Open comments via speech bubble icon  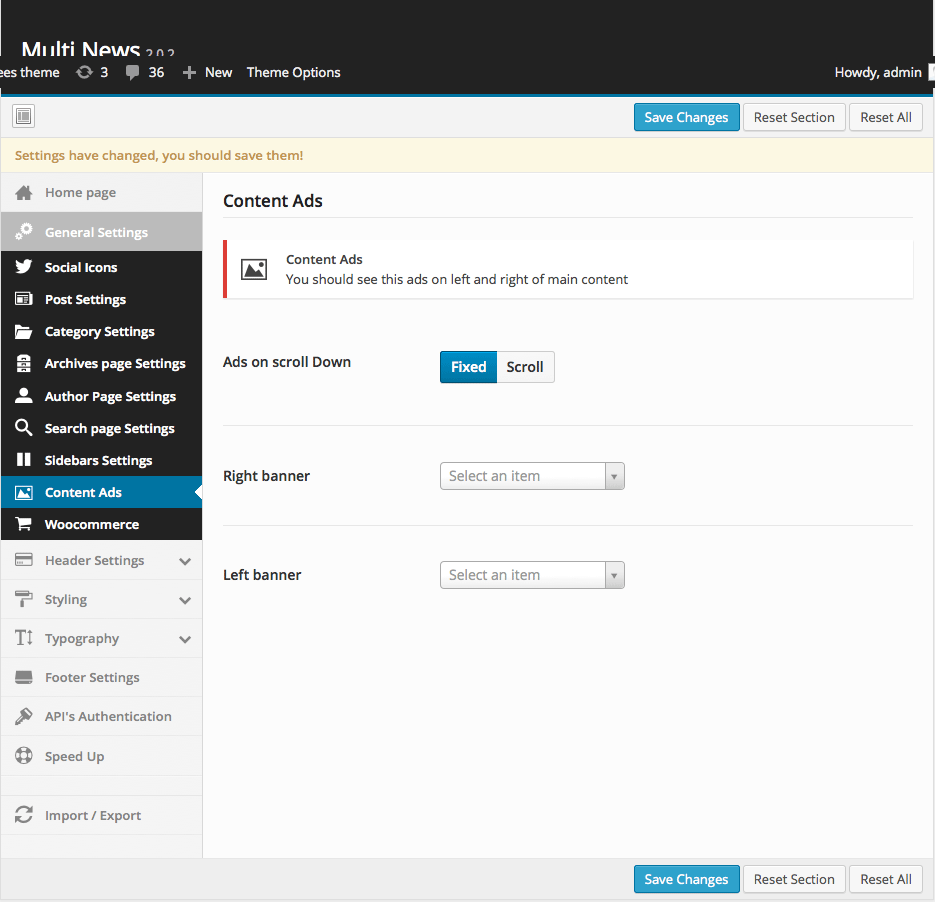click(132, 73)
